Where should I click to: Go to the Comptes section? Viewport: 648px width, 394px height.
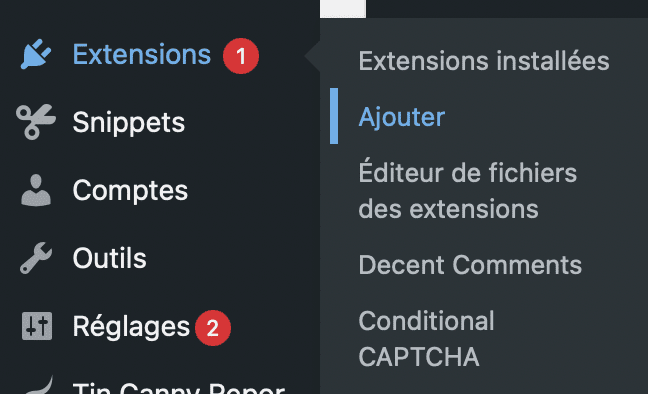[130, 191]
